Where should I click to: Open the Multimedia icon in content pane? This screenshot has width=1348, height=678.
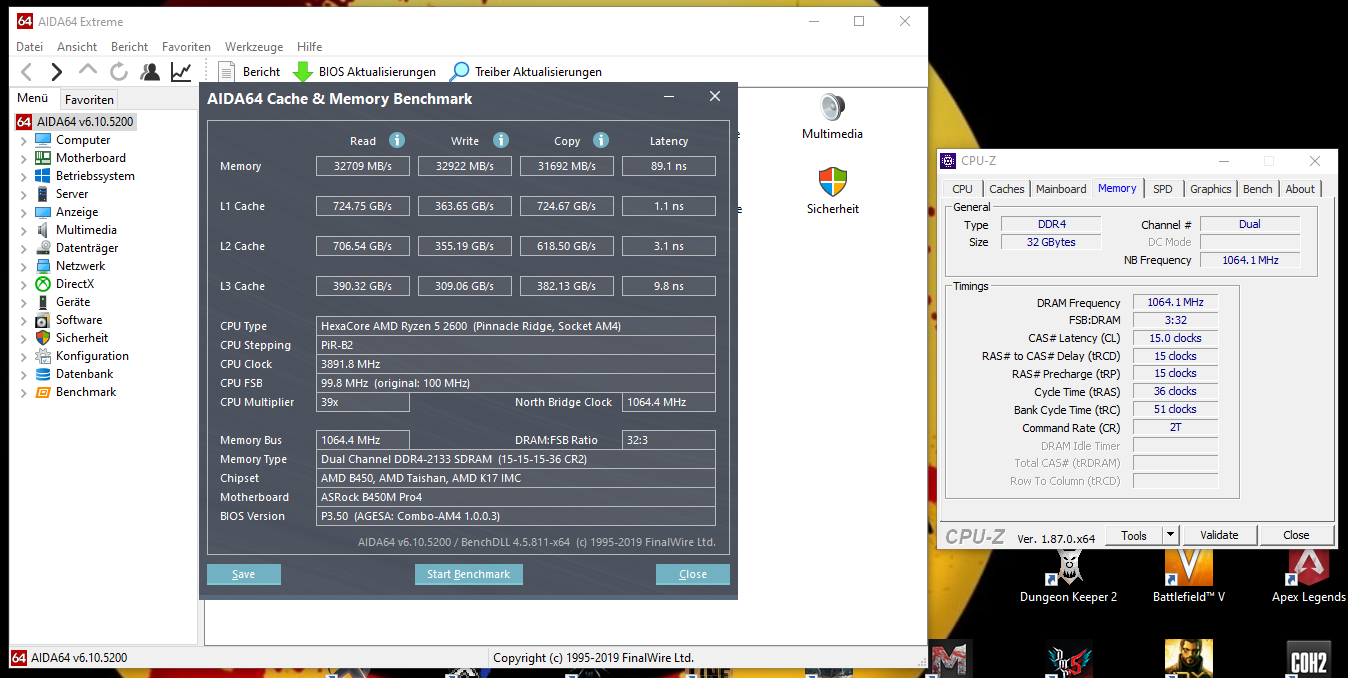coord(832,116)
